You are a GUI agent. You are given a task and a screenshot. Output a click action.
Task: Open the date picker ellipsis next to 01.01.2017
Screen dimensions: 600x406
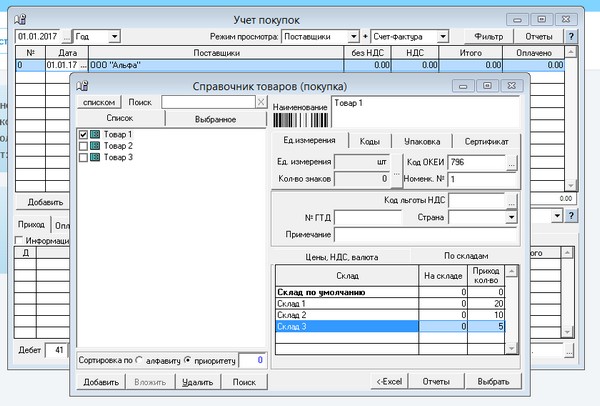coord(68,36)
